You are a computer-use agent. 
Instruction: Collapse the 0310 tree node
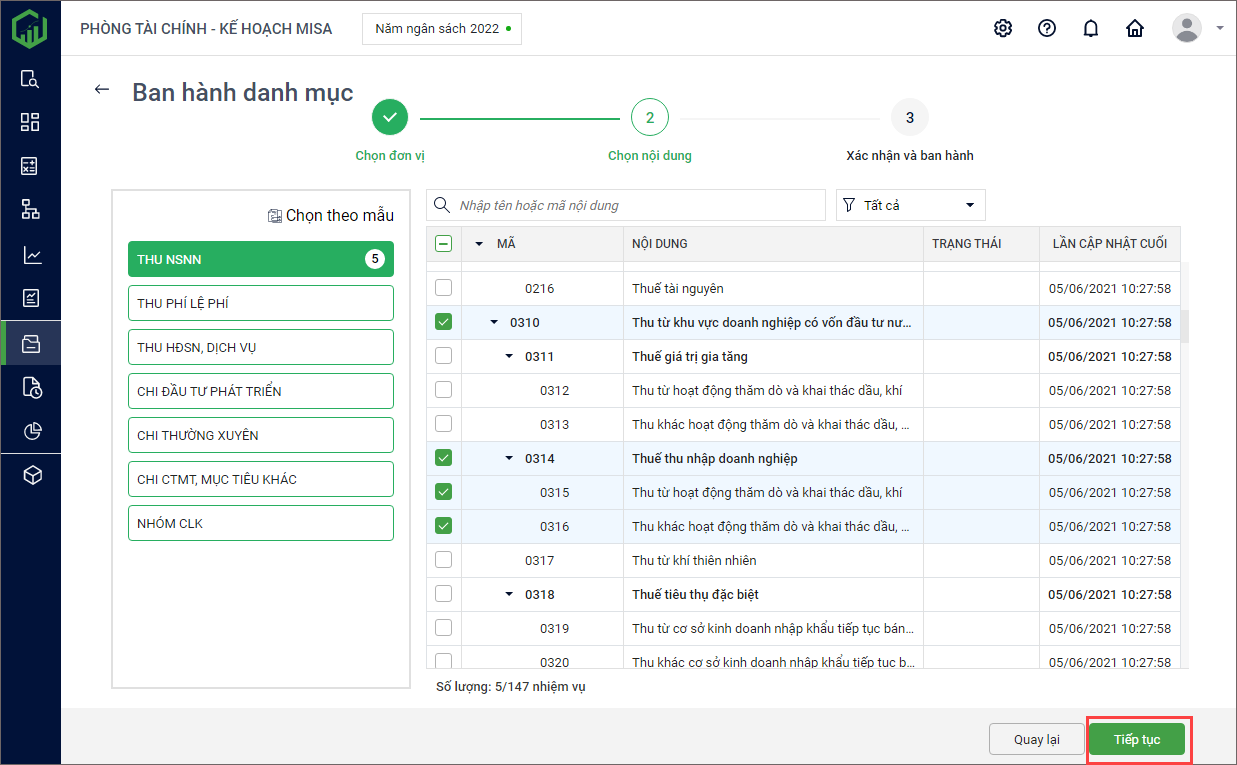(494, 322)
